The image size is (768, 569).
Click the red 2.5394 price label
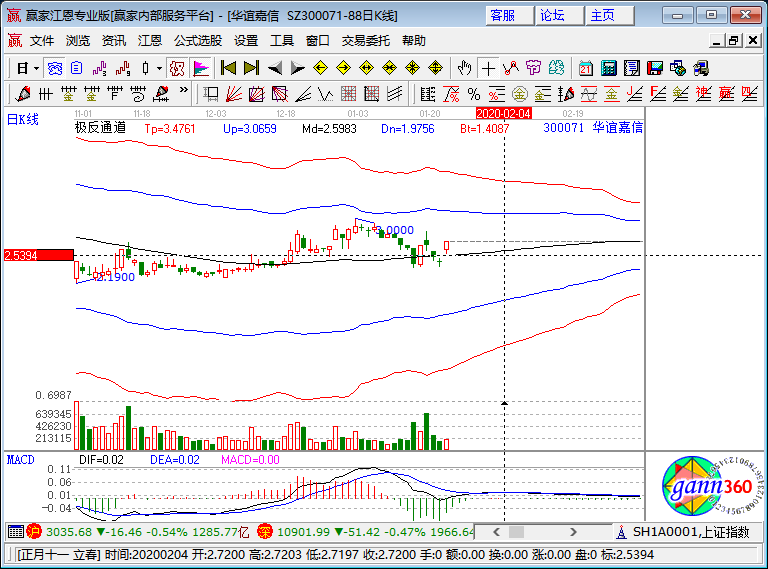pos(39,255)
